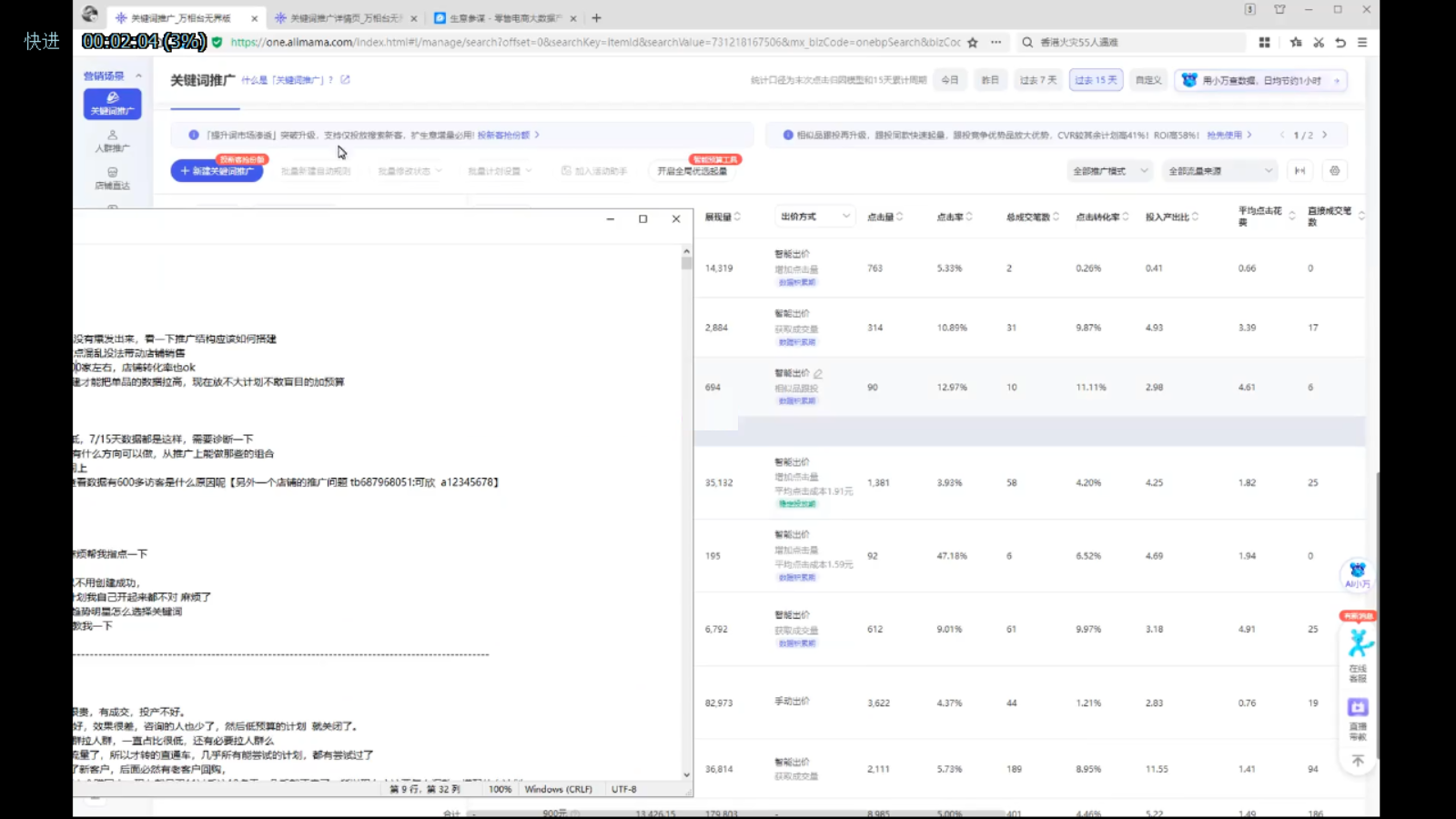1456x819 pixels.
Task: Edit bid pencil icon beside 智能出价
Action: pyautogui.click(x=818, y=374)
